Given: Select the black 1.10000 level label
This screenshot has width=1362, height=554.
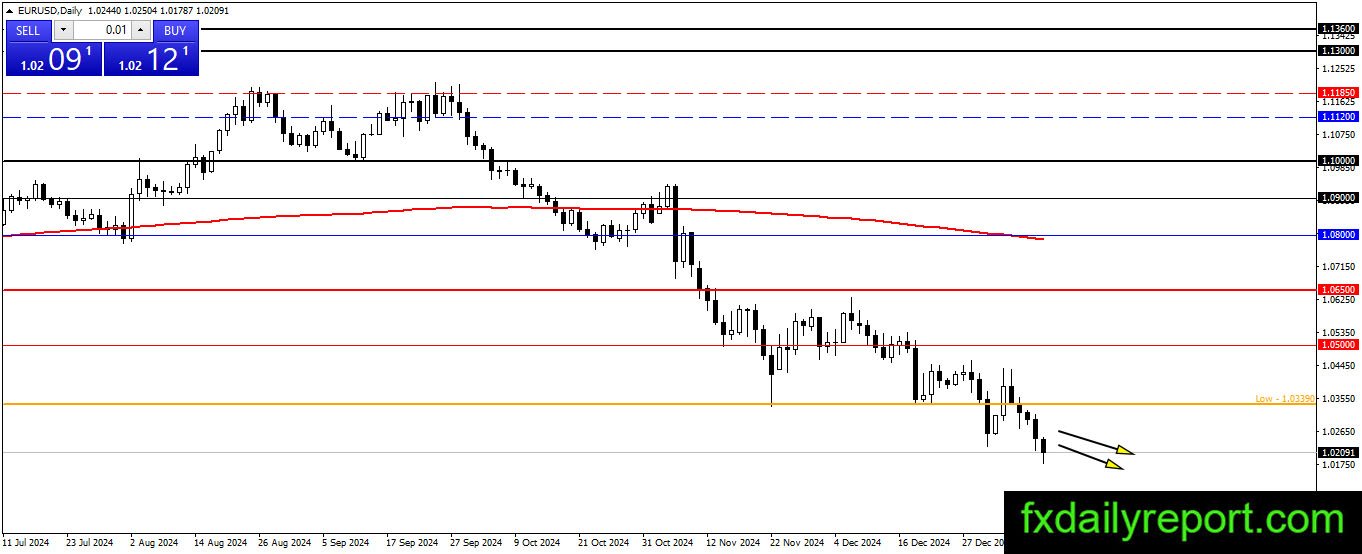Looking at the screenshot, I should pyautogui.click(x=1338, y=160).
